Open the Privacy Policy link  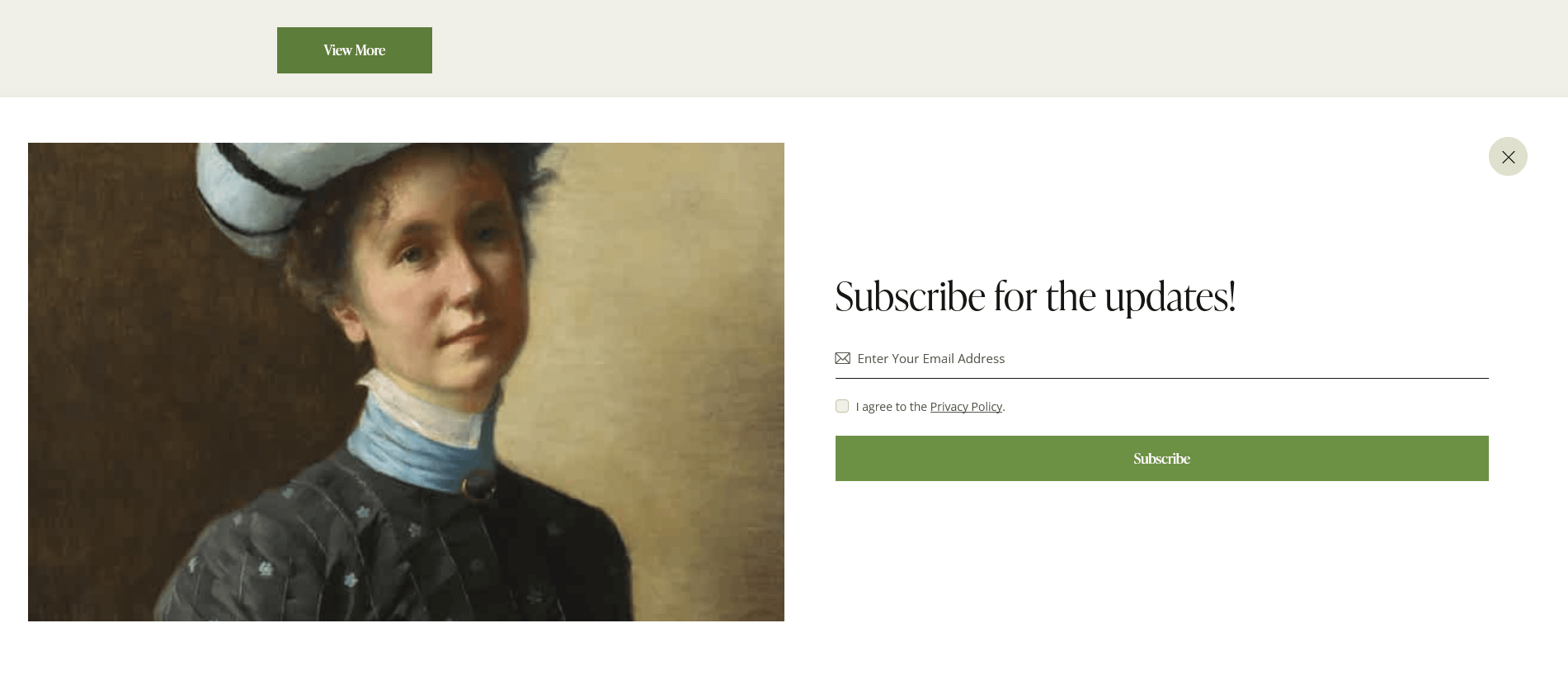click(966, 407)
